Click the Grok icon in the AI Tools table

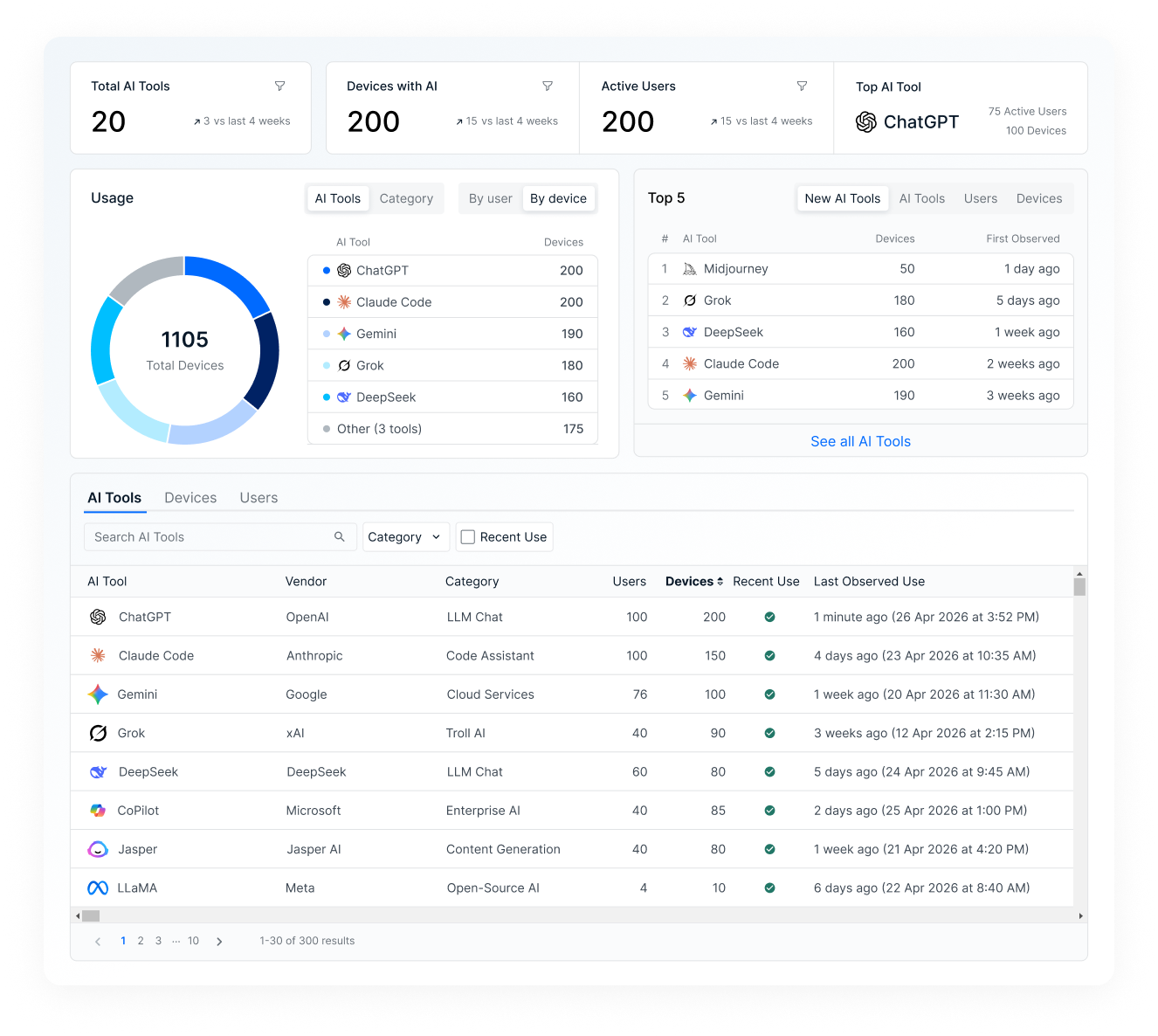tap(98, 733)
